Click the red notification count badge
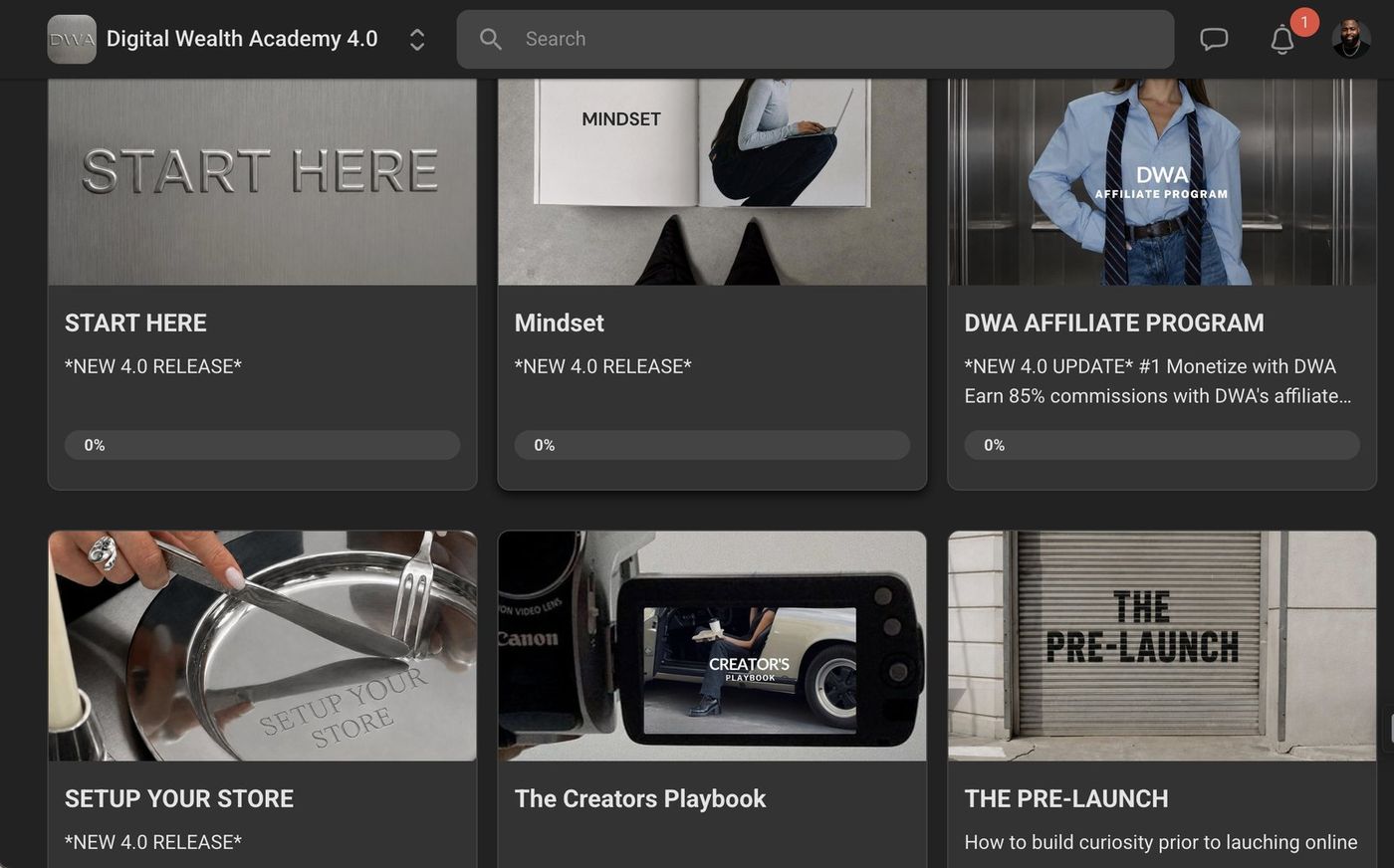This screenshot has height=868, width=1394. (x=1304, y=22)
